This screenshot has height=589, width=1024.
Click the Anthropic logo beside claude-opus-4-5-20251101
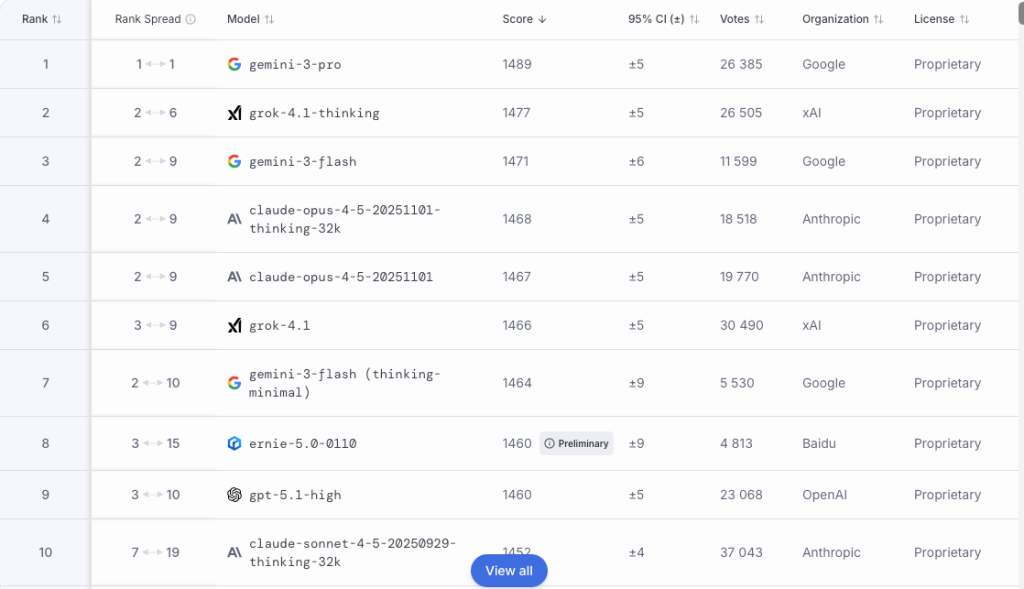click(x=234, y=277)
